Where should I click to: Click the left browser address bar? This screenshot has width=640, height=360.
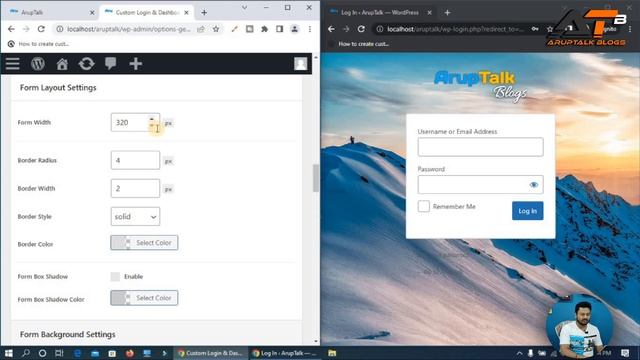click(x=129, y=29)
